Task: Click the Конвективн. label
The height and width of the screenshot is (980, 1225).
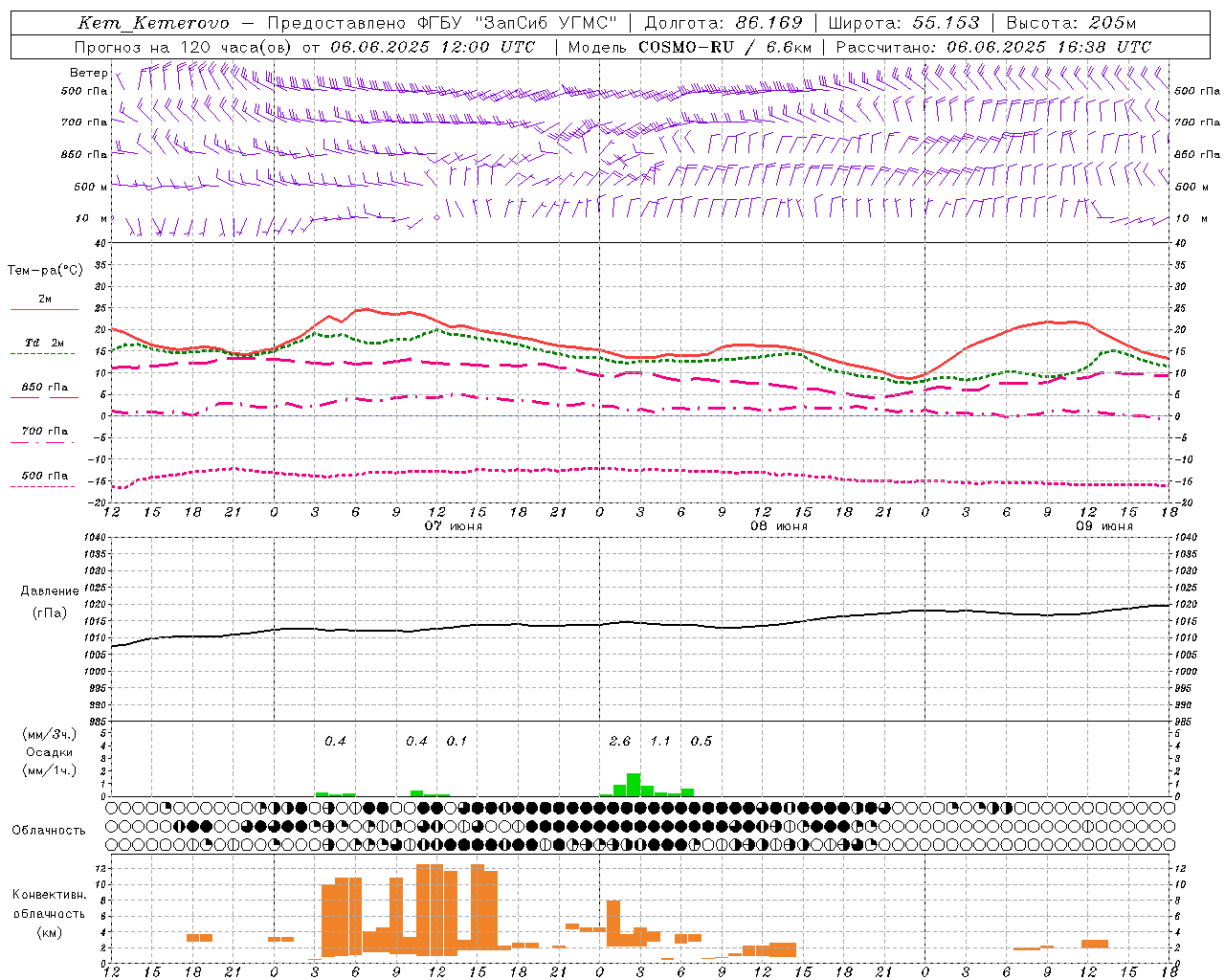Action: pos(50,895)
